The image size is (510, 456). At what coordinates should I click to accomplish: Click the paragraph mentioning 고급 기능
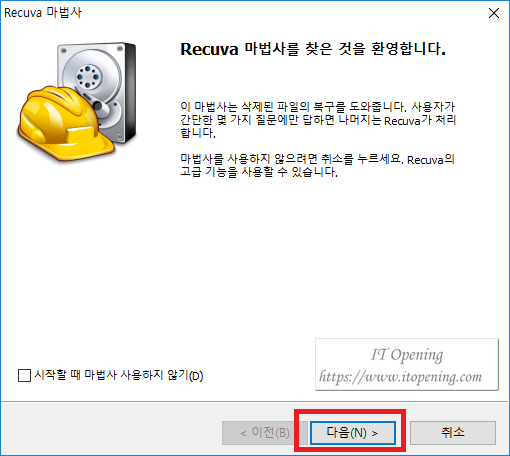click(317, 166)
